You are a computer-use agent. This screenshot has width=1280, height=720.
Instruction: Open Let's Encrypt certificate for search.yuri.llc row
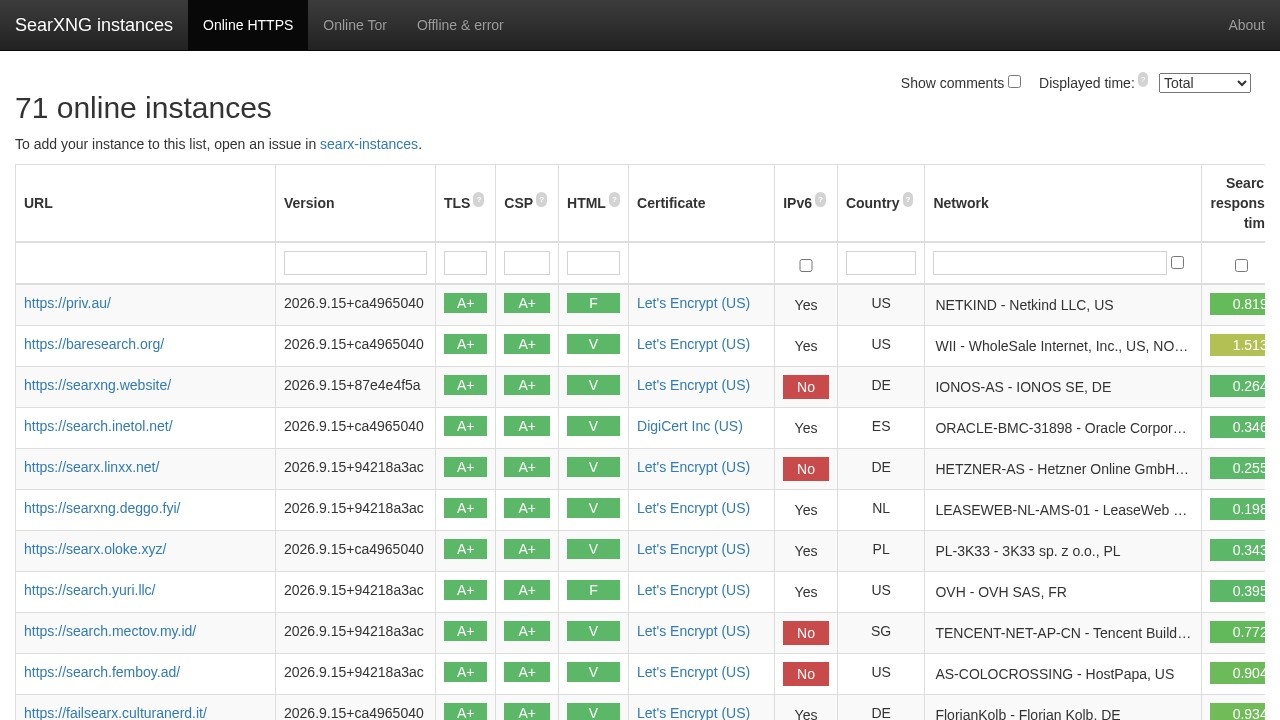coord(693,590)
